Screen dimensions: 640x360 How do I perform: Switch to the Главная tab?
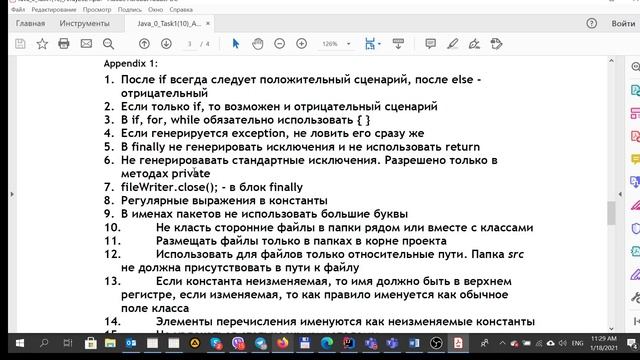(x=30, y=23)
